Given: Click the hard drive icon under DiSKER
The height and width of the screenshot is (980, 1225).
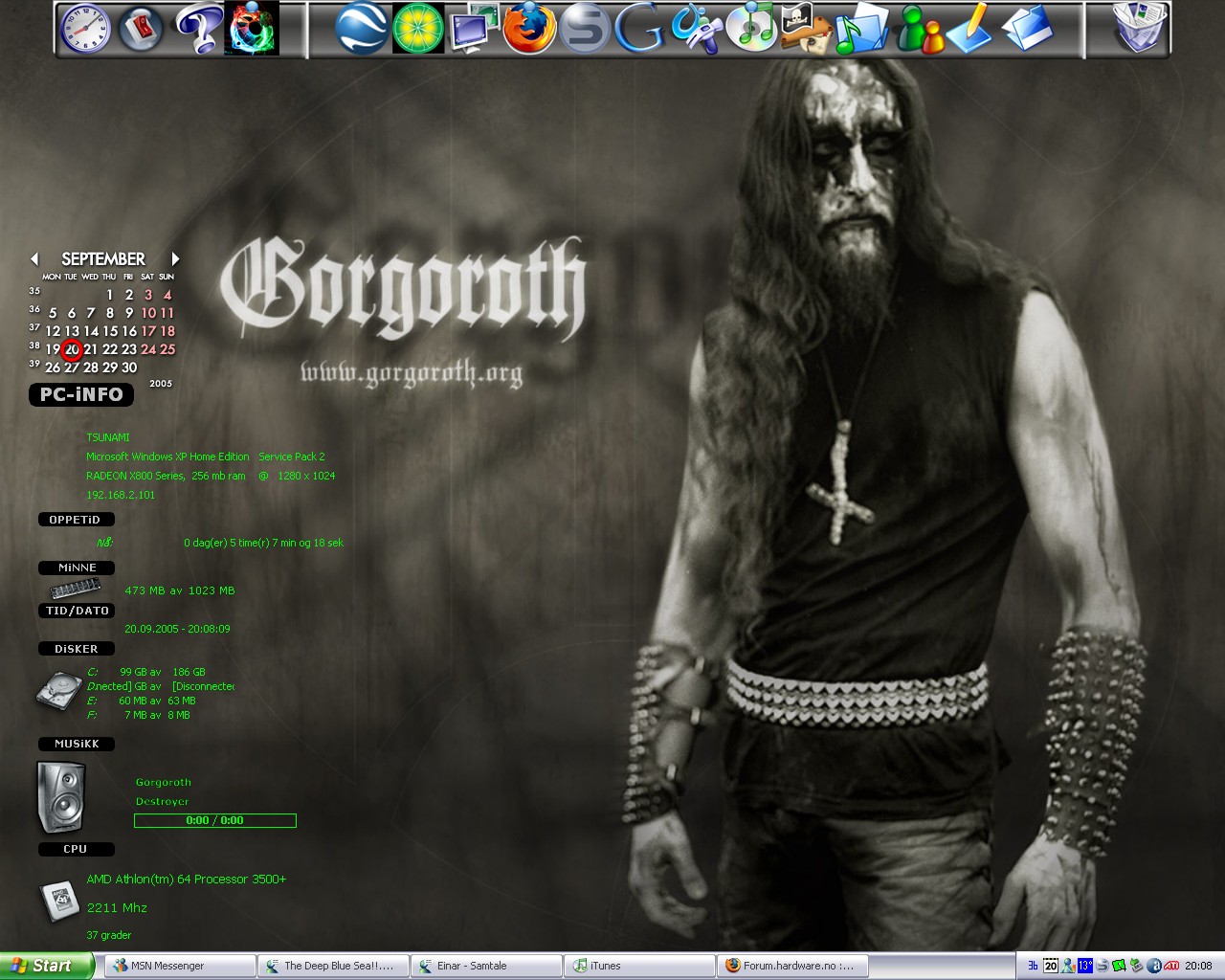Looking at the screenshot, I should (59, 690).
